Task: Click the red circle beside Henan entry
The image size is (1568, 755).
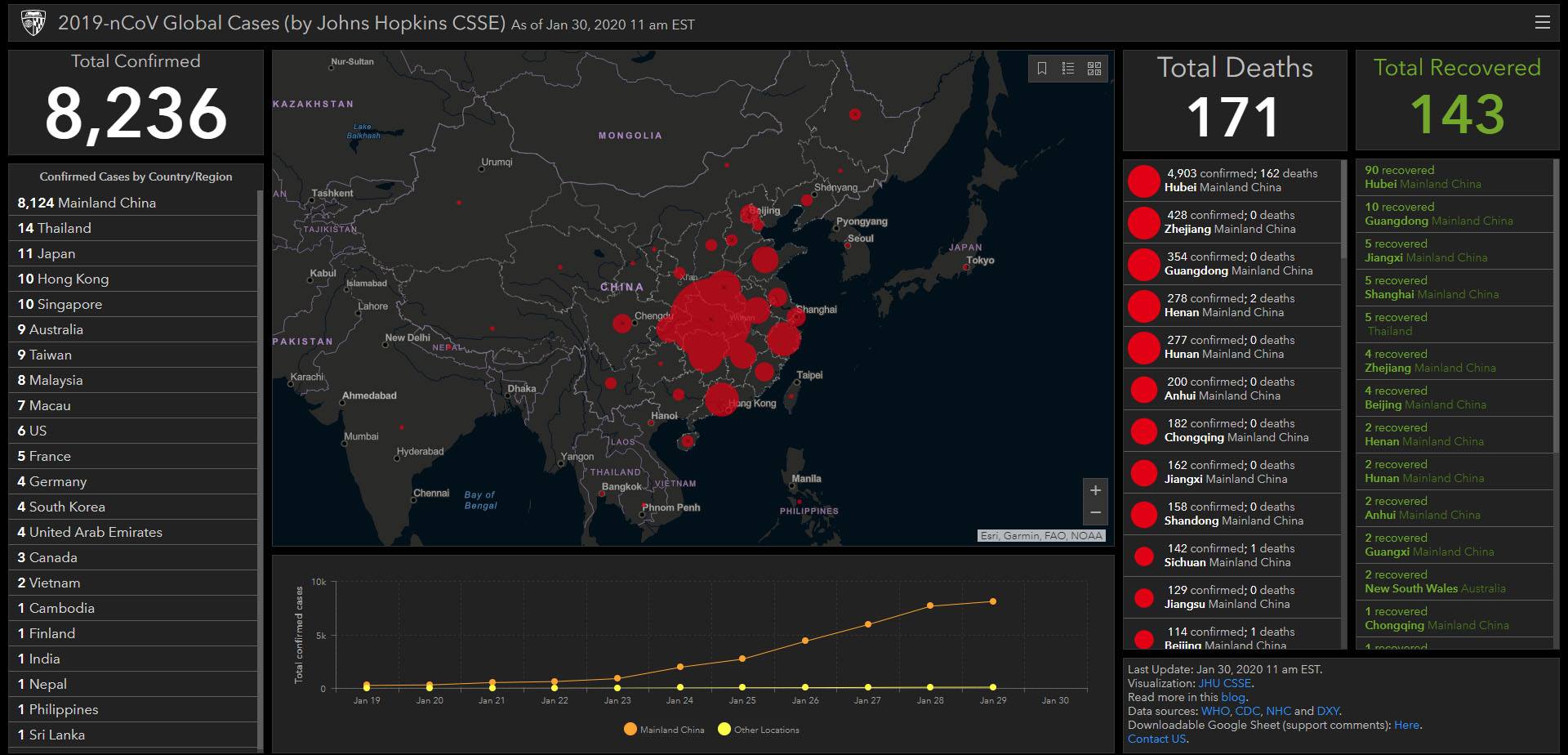Action: 1143,306
